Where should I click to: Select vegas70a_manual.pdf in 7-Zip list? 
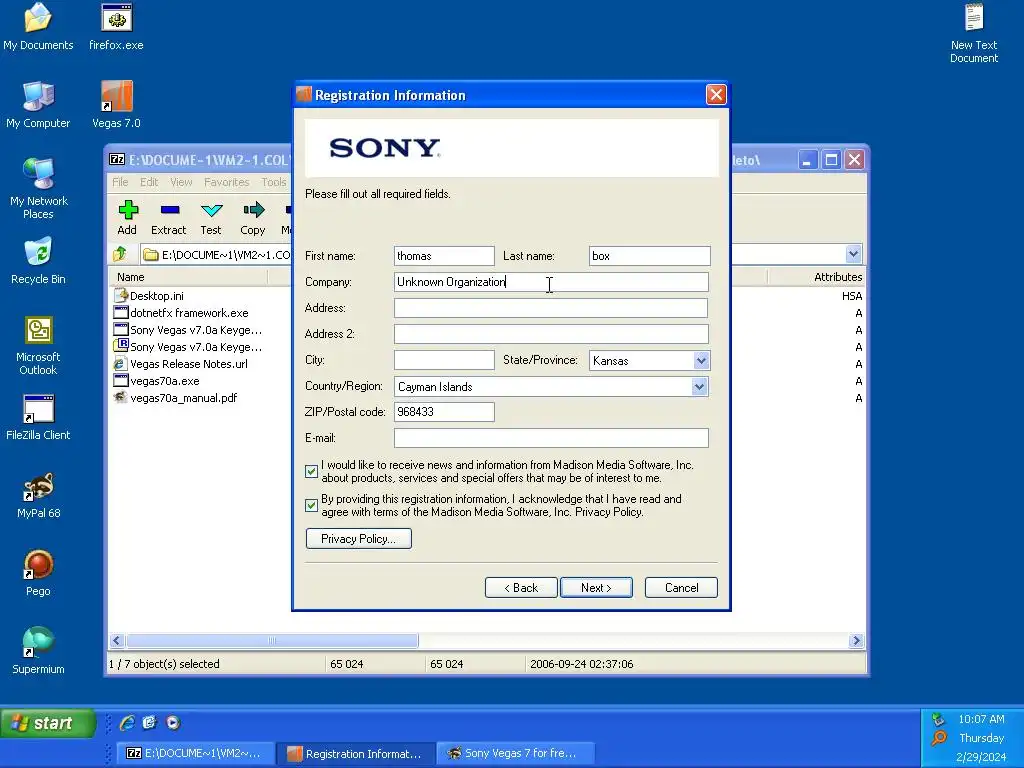point(176,398)
